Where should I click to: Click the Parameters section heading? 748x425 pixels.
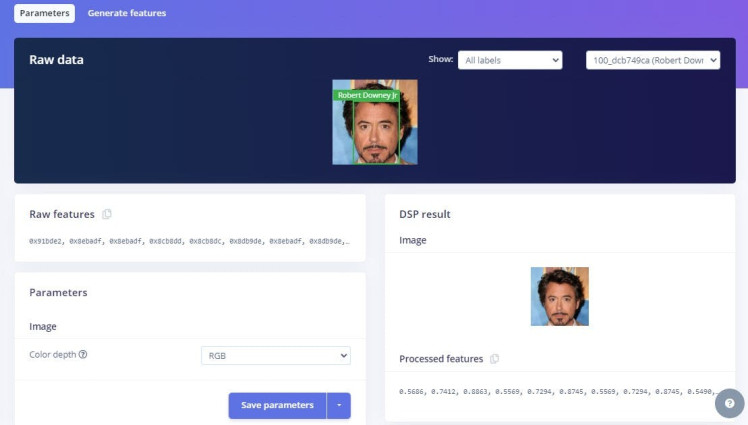[x=58, y=292]
